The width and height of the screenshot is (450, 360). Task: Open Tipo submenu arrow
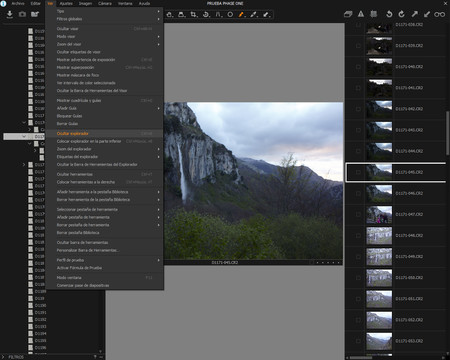pos(158,11)
